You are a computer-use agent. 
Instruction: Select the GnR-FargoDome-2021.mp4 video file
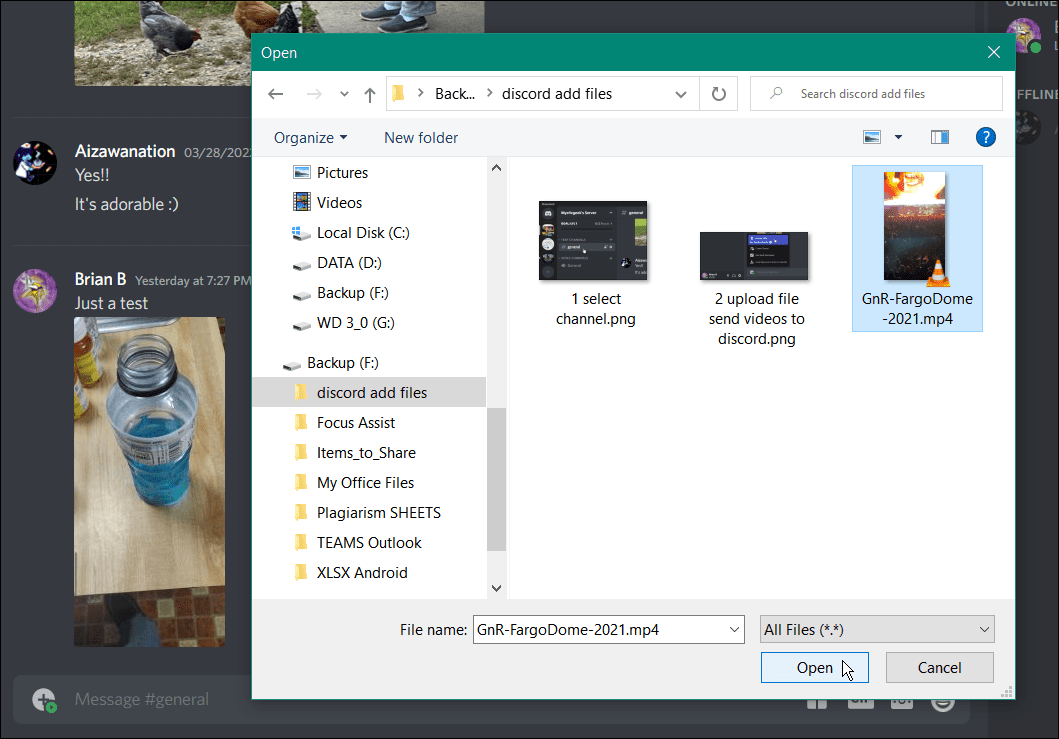(x=917, y=247)
